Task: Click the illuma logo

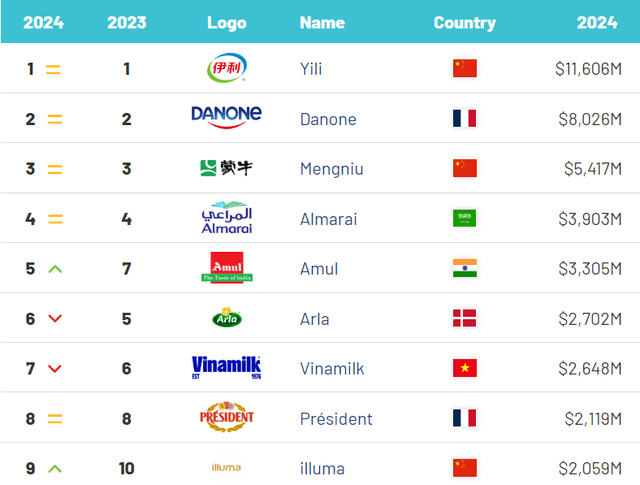Action: [226, 468]
